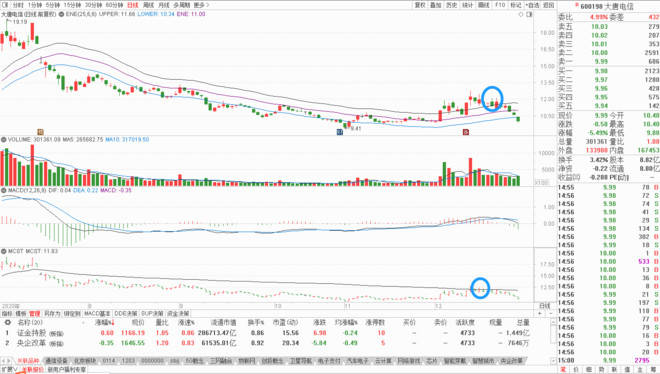
Task: Click the small diamond icon above the price axis
Action: coord(521,14)
